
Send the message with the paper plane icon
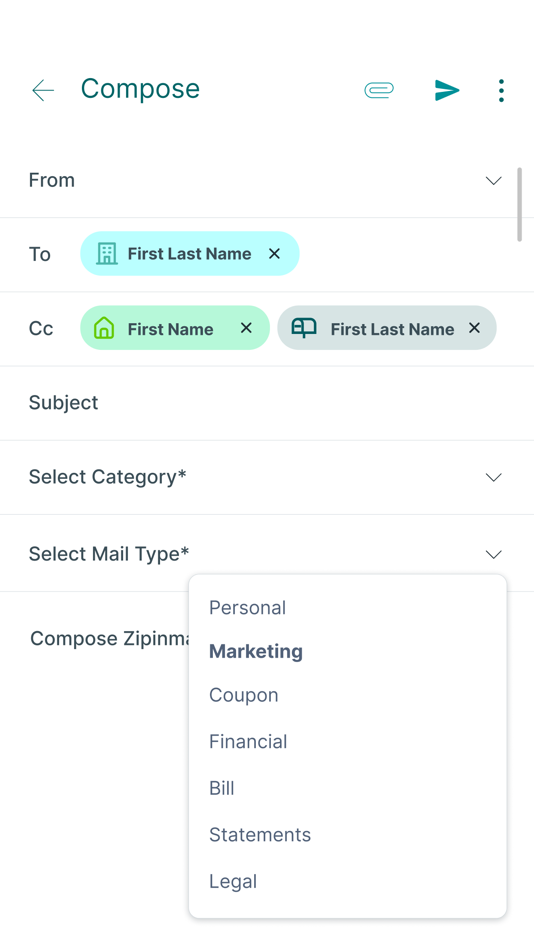click(447, 90)
